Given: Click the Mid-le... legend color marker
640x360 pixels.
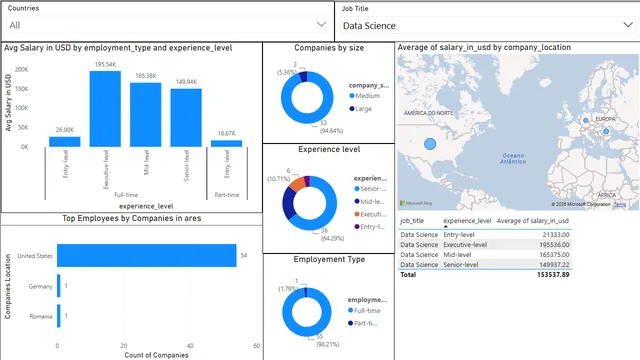Looking at the screenshot, I should pos(357,201).
